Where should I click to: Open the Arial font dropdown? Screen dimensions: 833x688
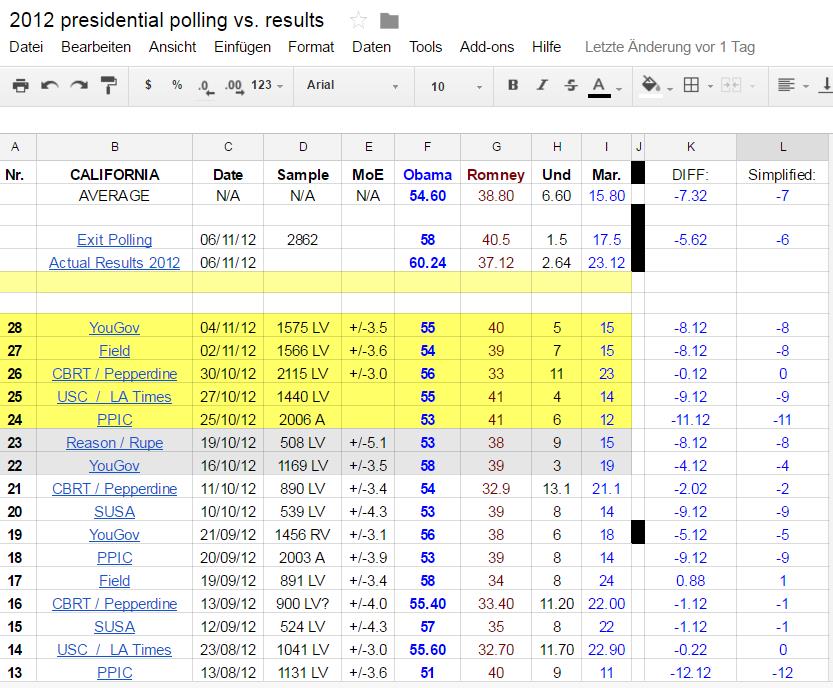click(x=352, y=86)
